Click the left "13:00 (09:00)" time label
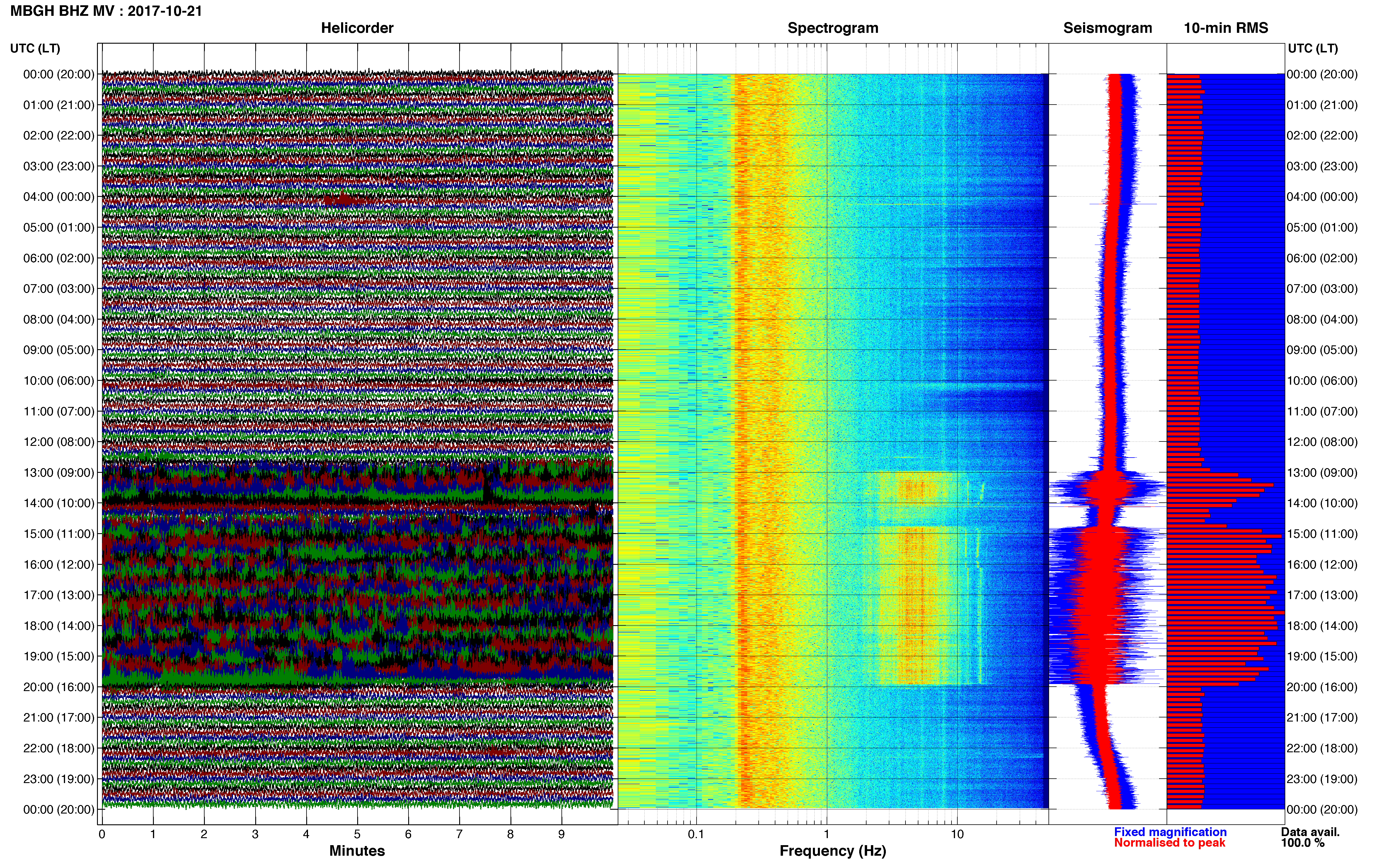 click(x=59, y=473)
